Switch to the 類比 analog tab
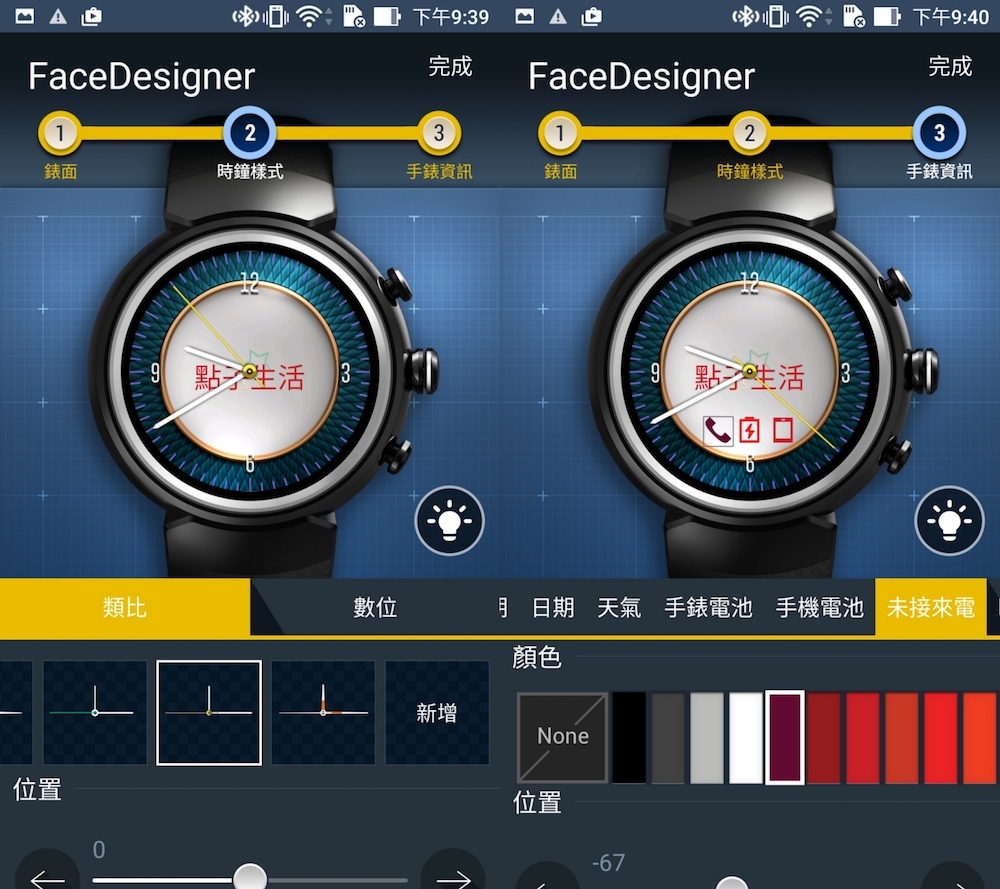The width and height of the screenshot is (1000, 889). (x=124, y=607)
